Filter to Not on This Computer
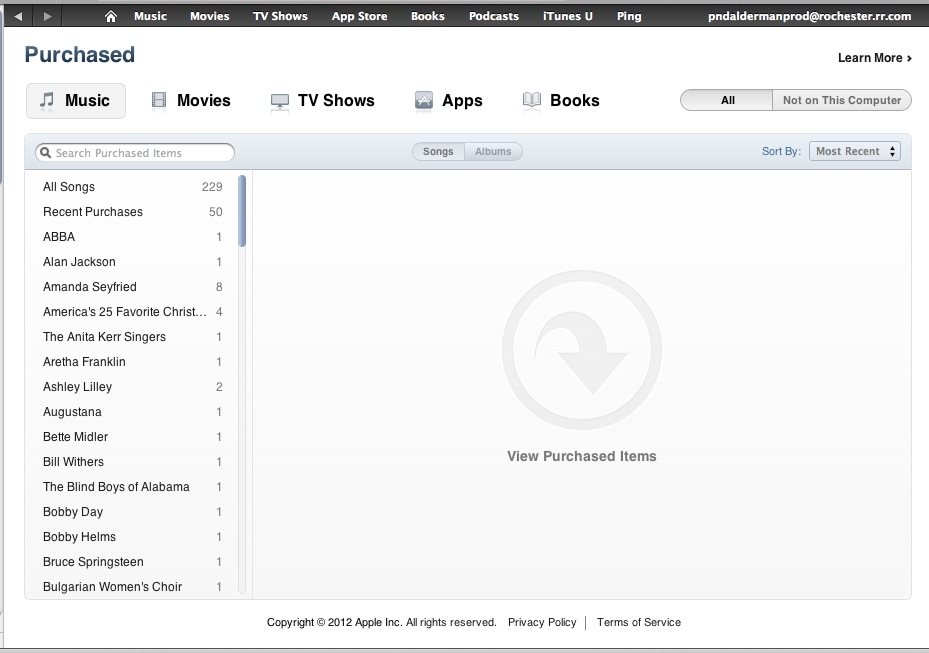 tap(842, 100)
